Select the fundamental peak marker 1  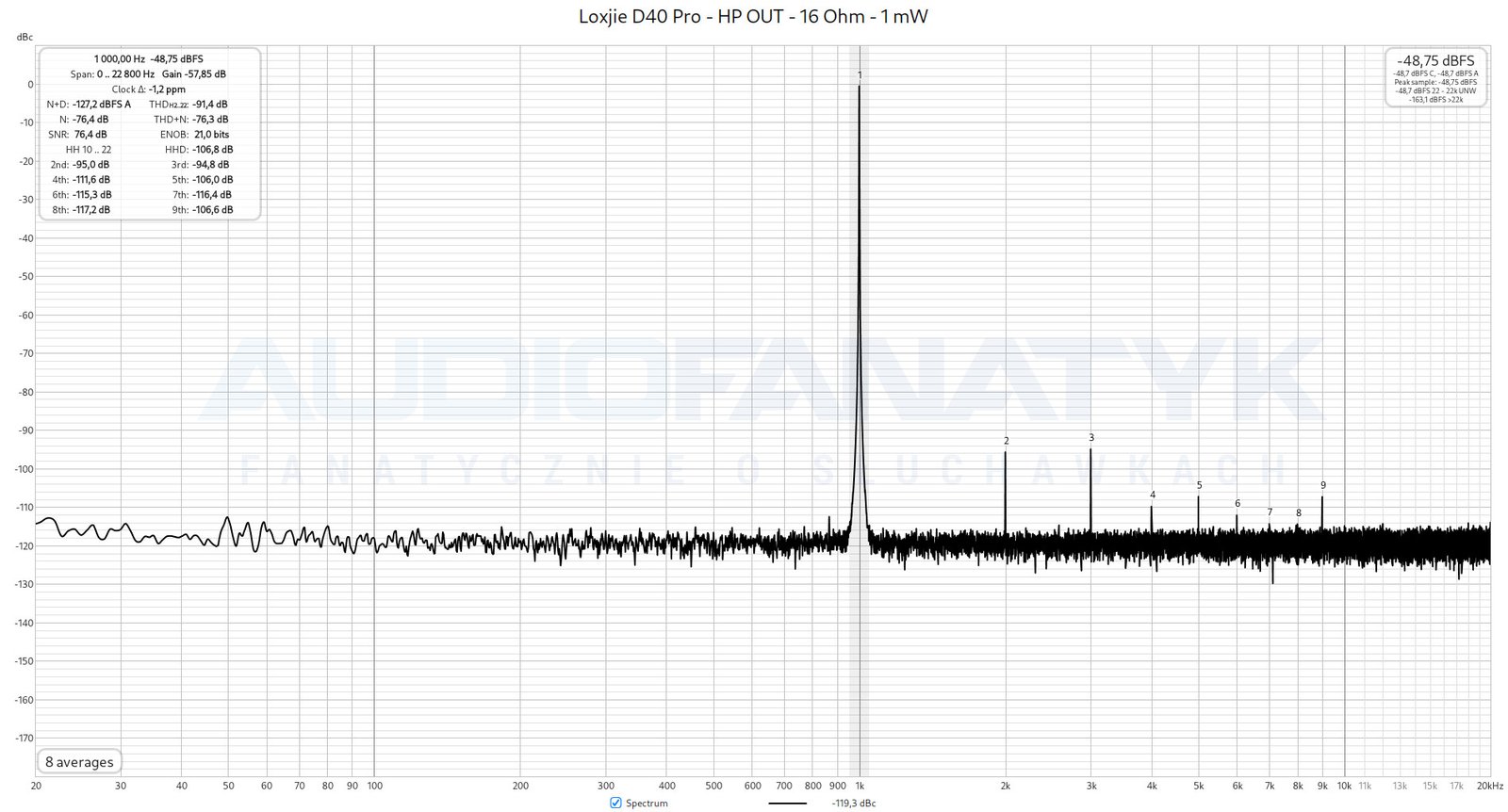point(860,75)
